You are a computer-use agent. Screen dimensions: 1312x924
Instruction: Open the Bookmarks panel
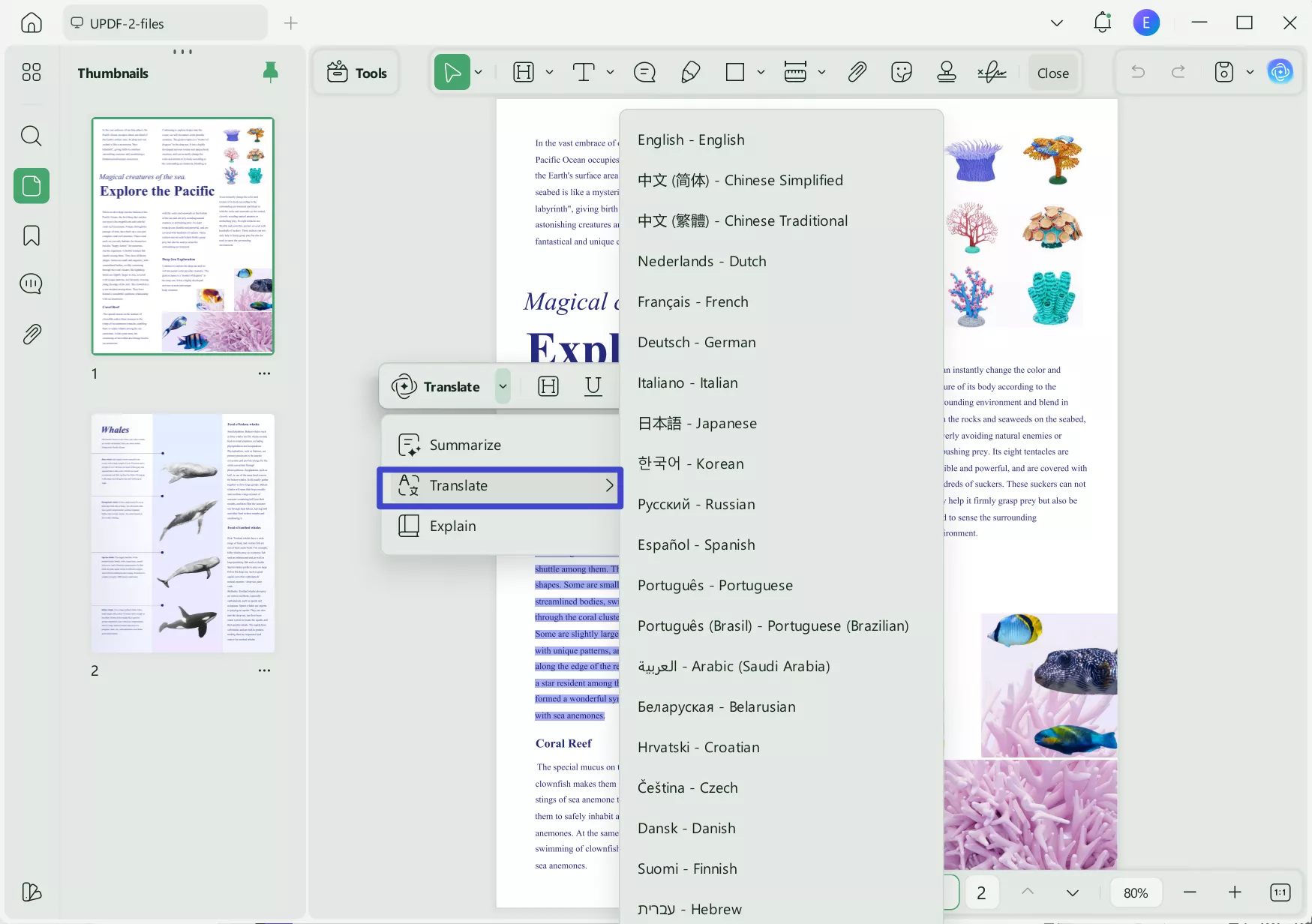(x=31, y=235)
